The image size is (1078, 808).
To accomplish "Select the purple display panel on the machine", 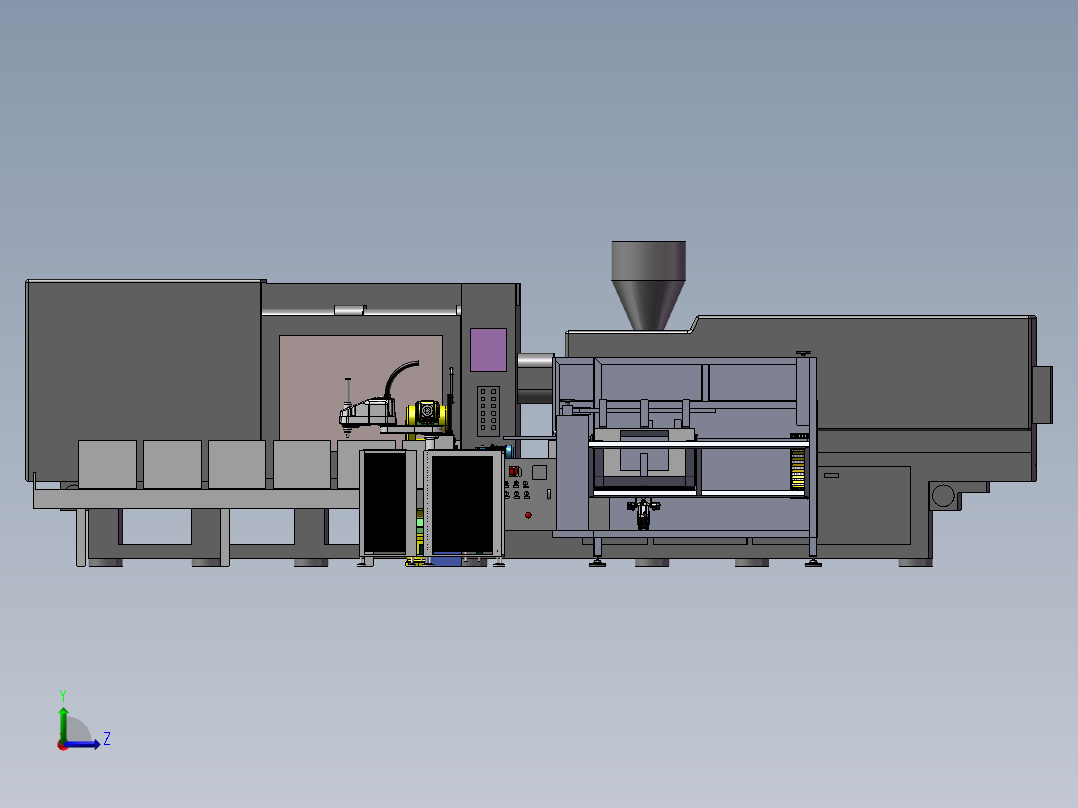I will (488, 349).
